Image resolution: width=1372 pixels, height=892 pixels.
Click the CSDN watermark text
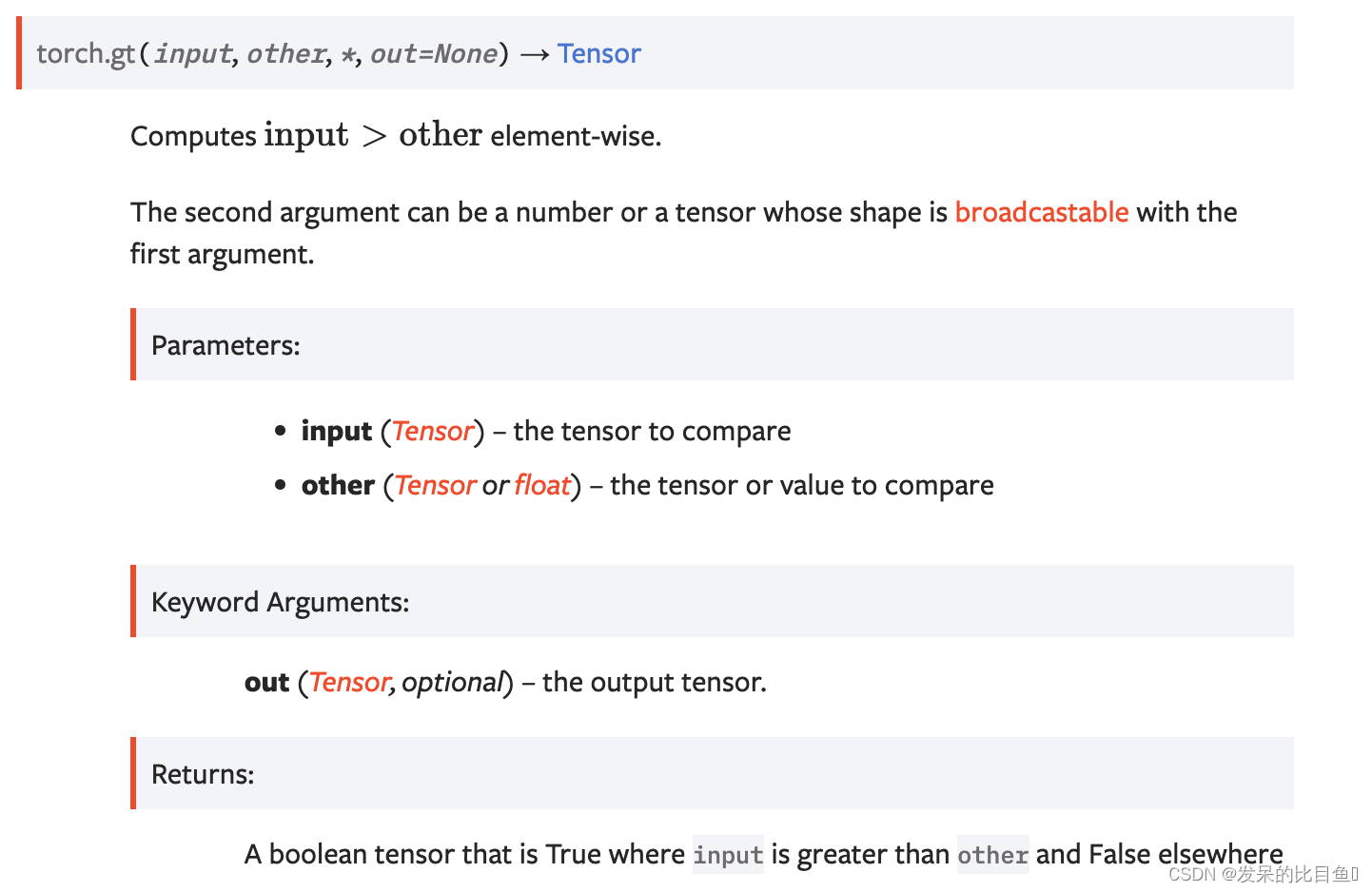(1262, 874)
